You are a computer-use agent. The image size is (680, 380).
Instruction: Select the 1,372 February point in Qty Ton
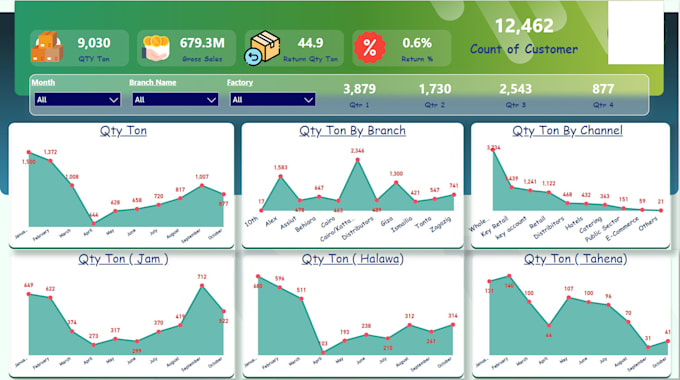coord(50,161)
